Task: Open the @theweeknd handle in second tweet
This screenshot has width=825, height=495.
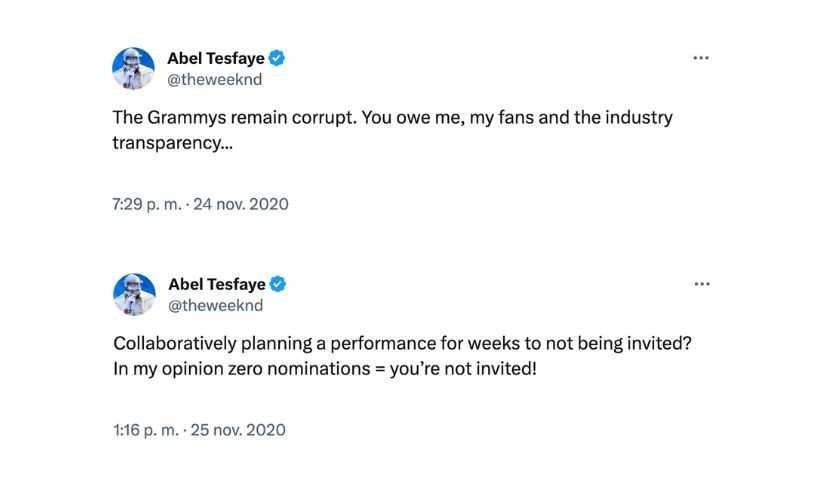Action: coord(215,305)
